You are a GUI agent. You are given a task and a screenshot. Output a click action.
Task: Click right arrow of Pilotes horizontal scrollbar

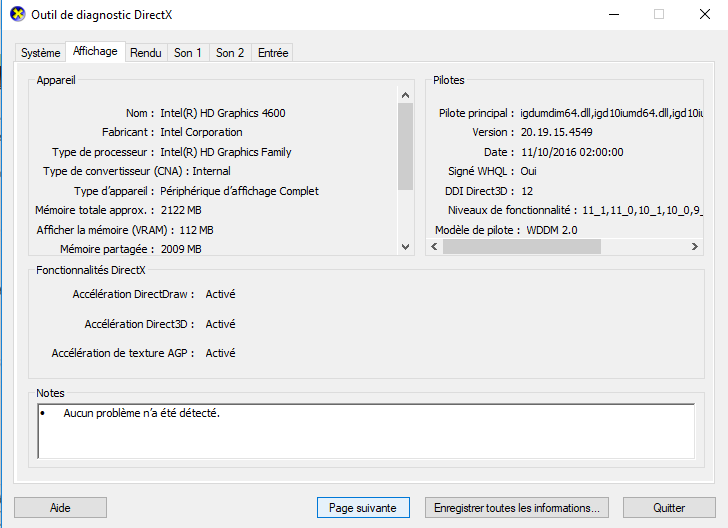[695, 247]
